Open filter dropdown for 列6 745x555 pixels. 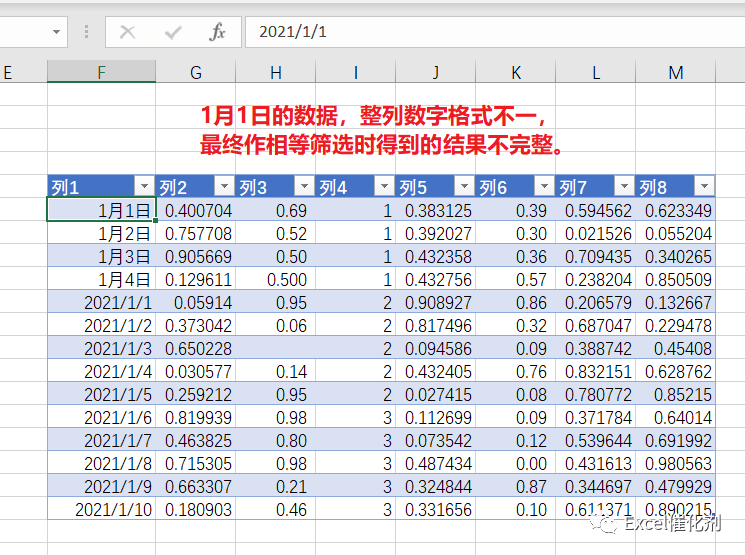pos(544,186)
